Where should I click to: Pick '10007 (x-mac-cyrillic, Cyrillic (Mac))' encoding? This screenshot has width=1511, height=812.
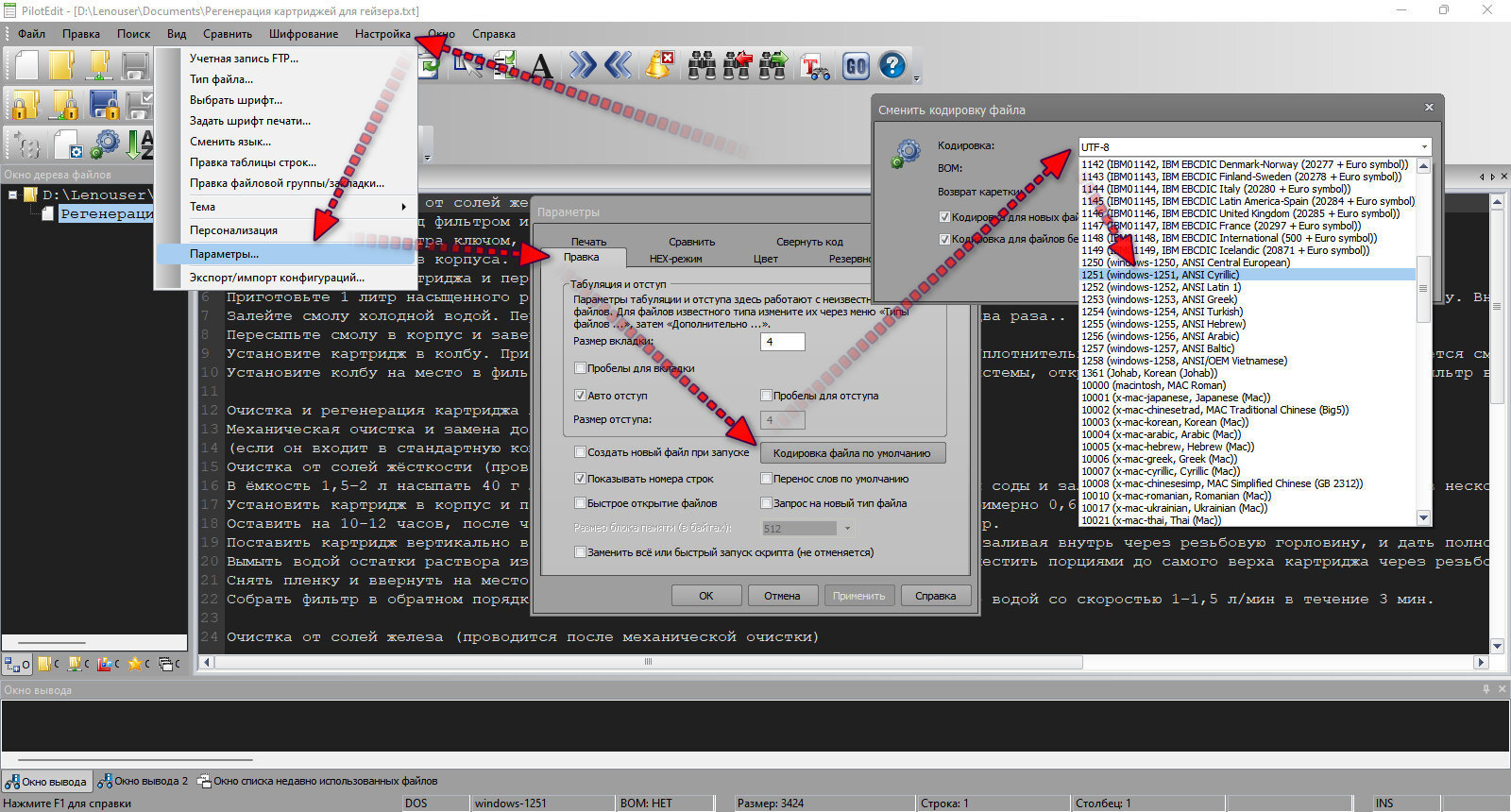[x=1247, y=471]
